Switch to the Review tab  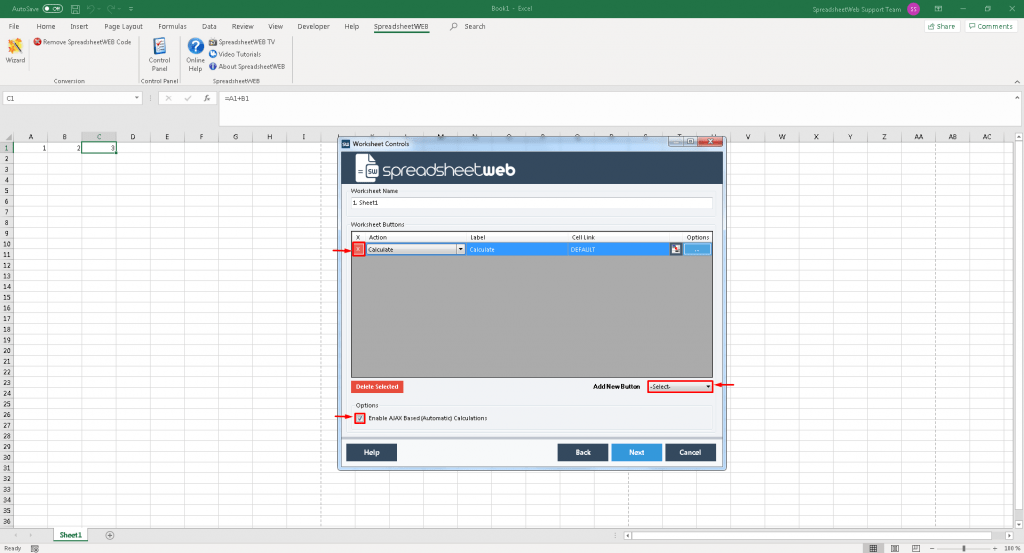pos(242,27)
